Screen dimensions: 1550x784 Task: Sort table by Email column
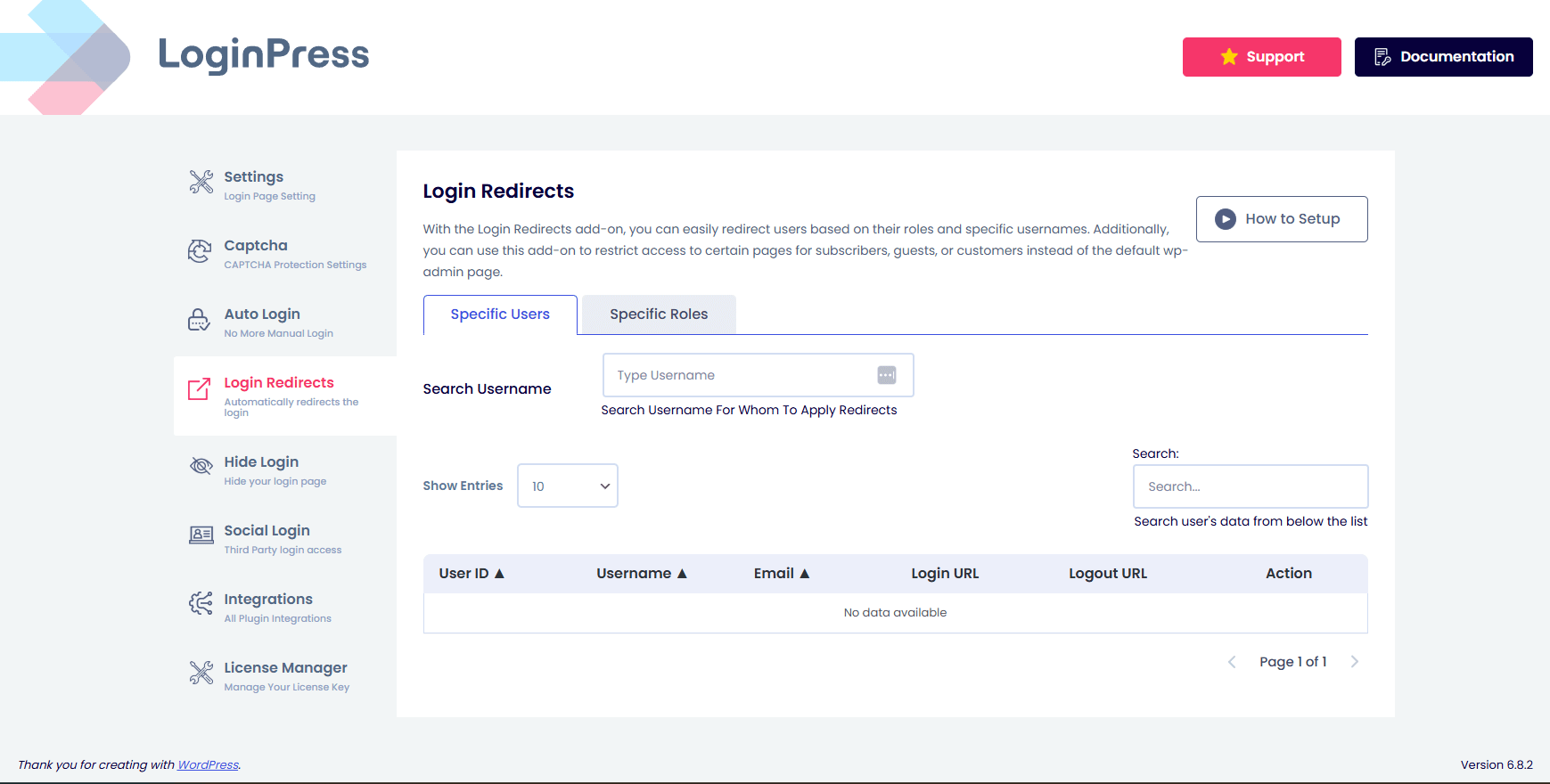(x=782, y=574)
